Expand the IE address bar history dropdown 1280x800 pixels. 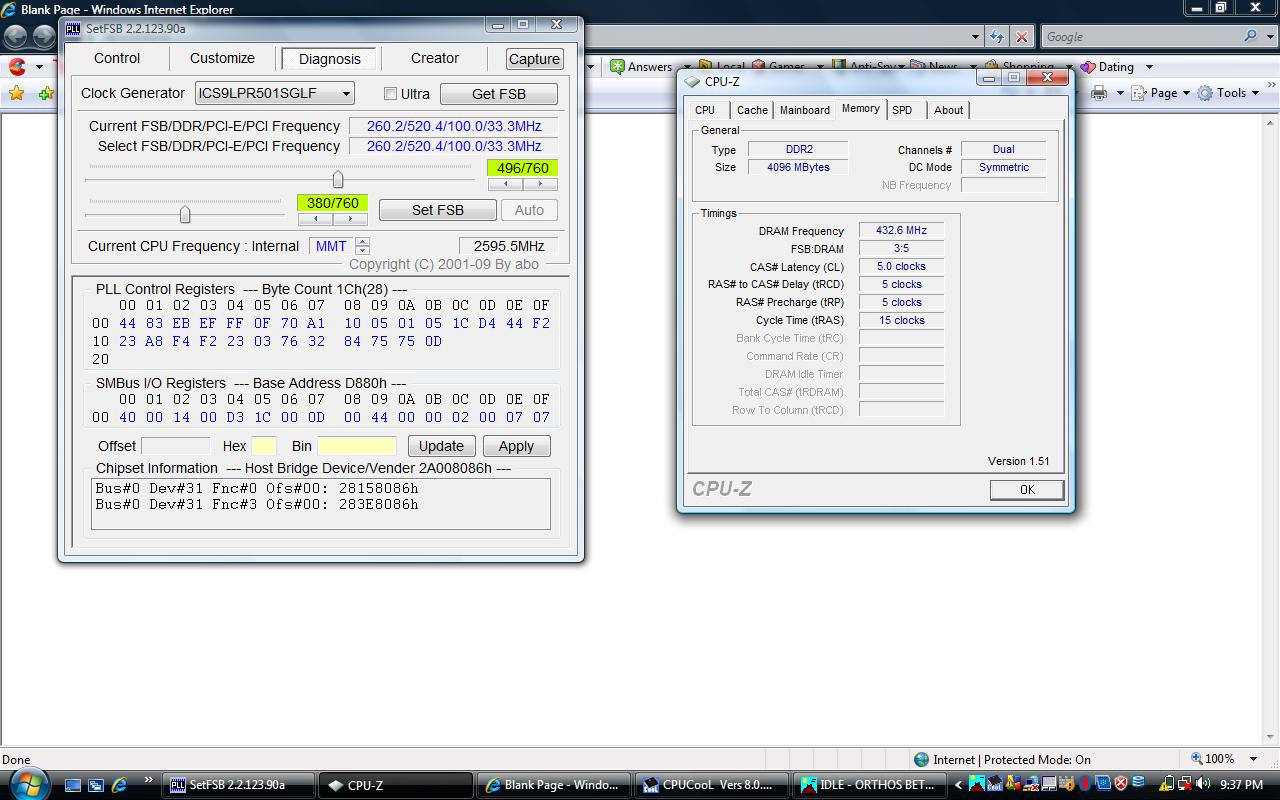click(x=975, y=37)
